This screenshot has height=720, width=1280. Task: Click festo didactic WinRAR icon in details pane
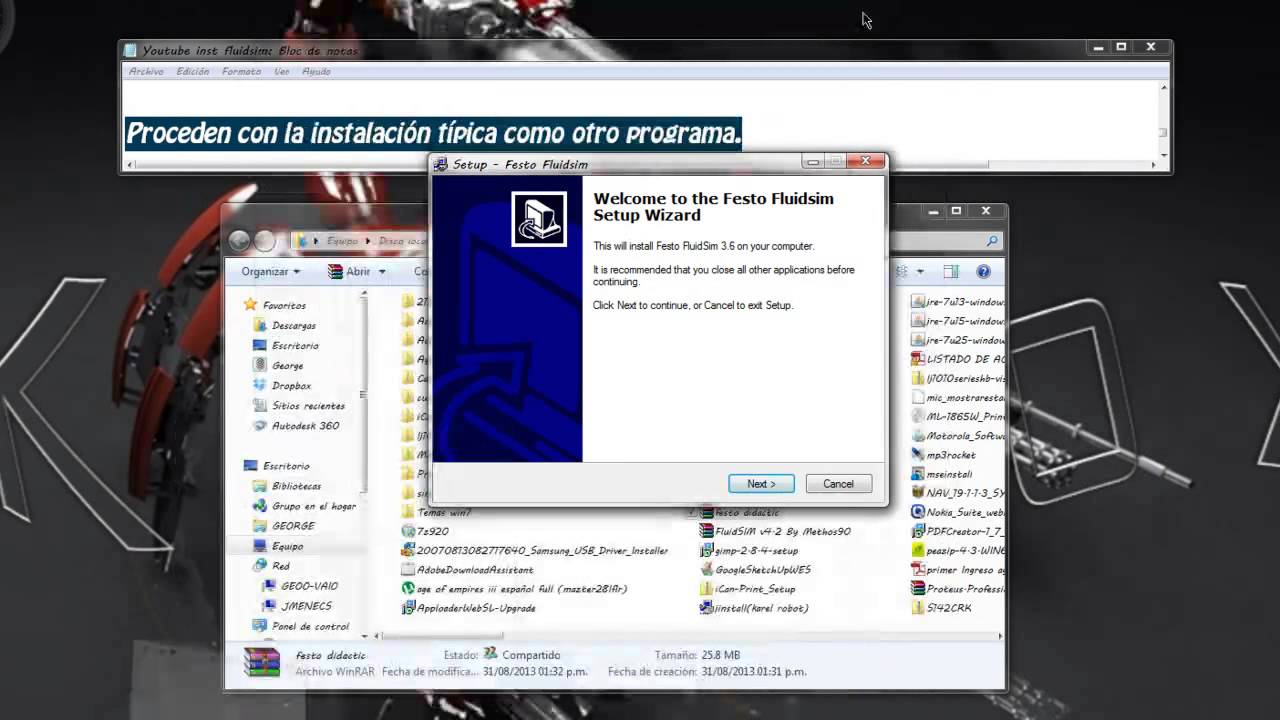pyautogui.click(x=262, y=662)
